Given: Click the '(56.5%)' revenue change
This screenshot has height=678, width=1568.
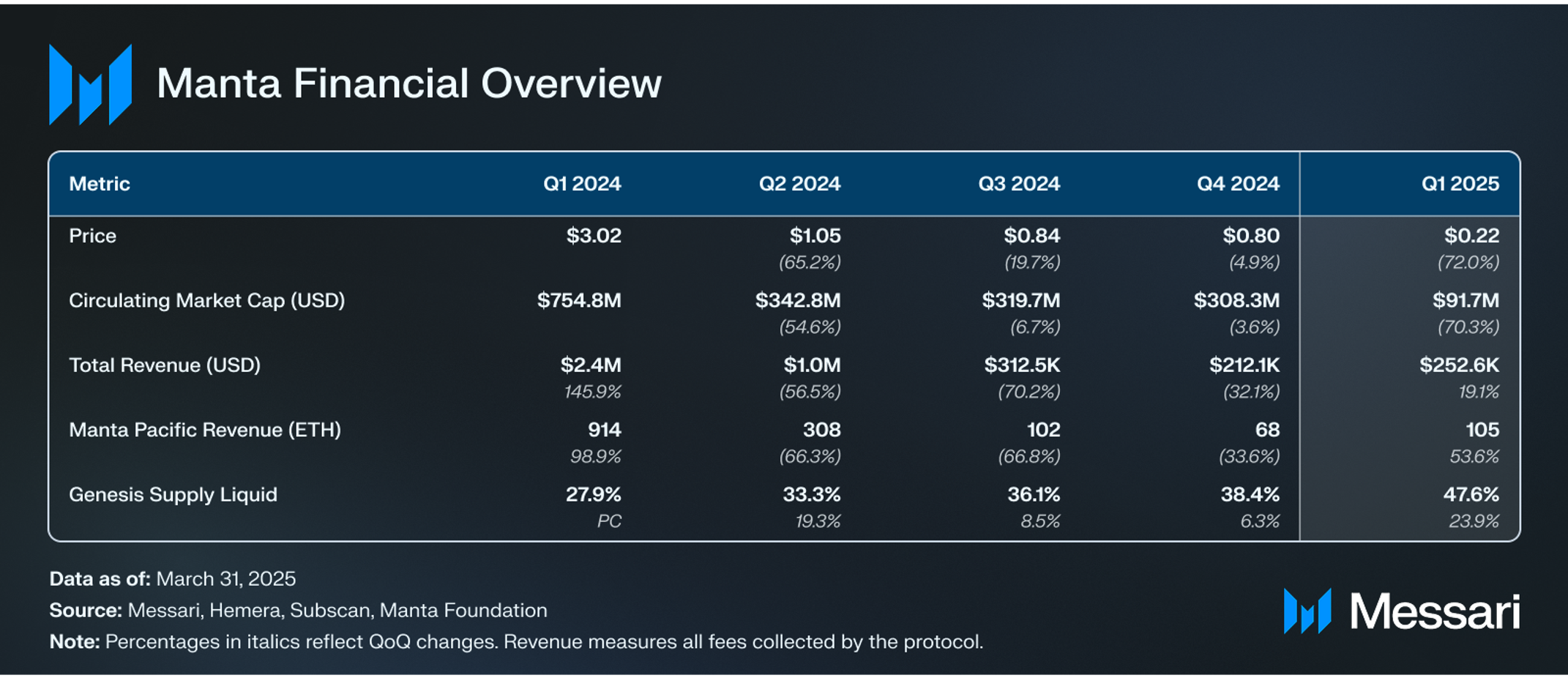Looking at the screenshot, I should click(810, 392).
